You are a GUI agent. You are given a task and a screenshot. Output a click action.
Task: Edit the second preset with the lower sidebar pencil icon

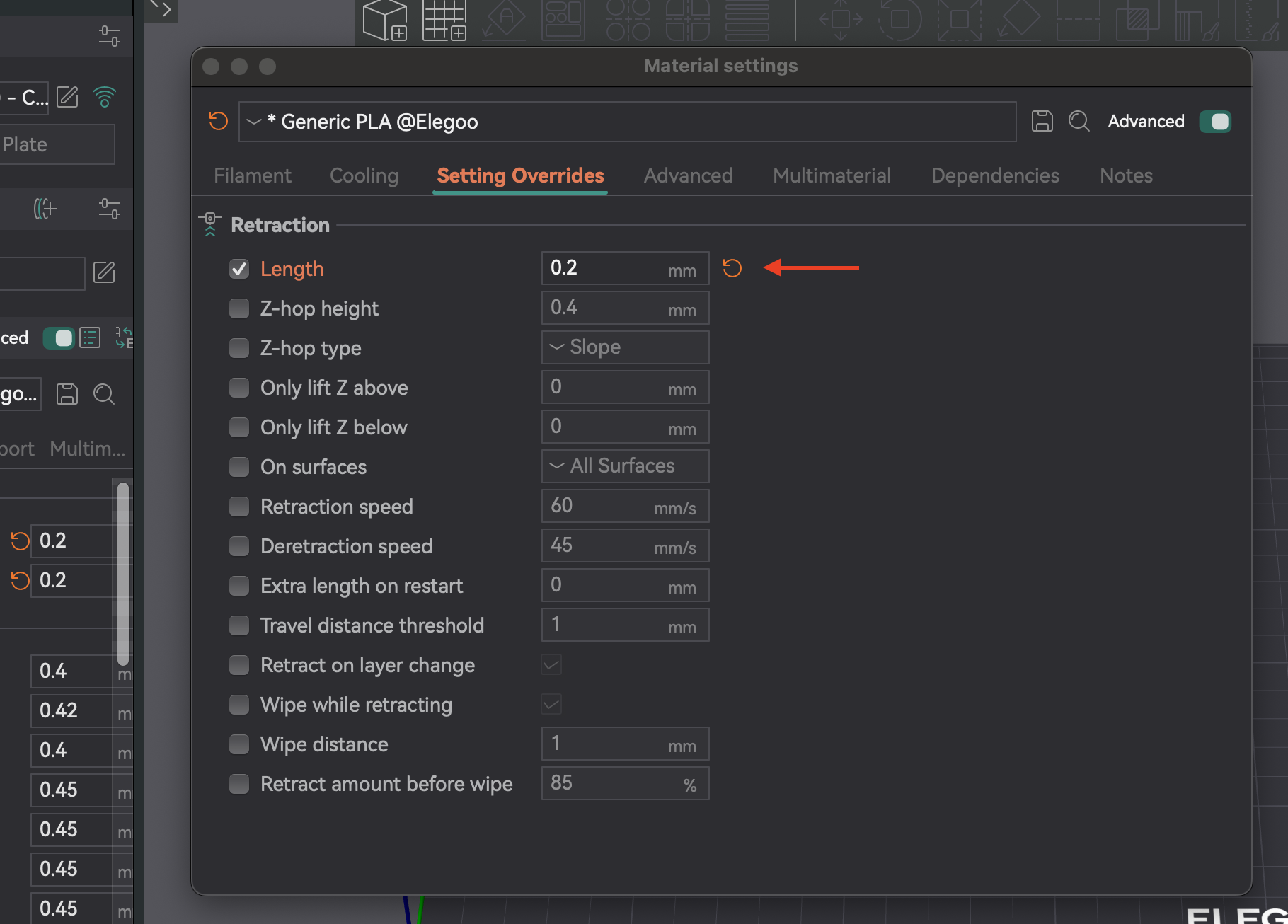[x=104, y=272]
